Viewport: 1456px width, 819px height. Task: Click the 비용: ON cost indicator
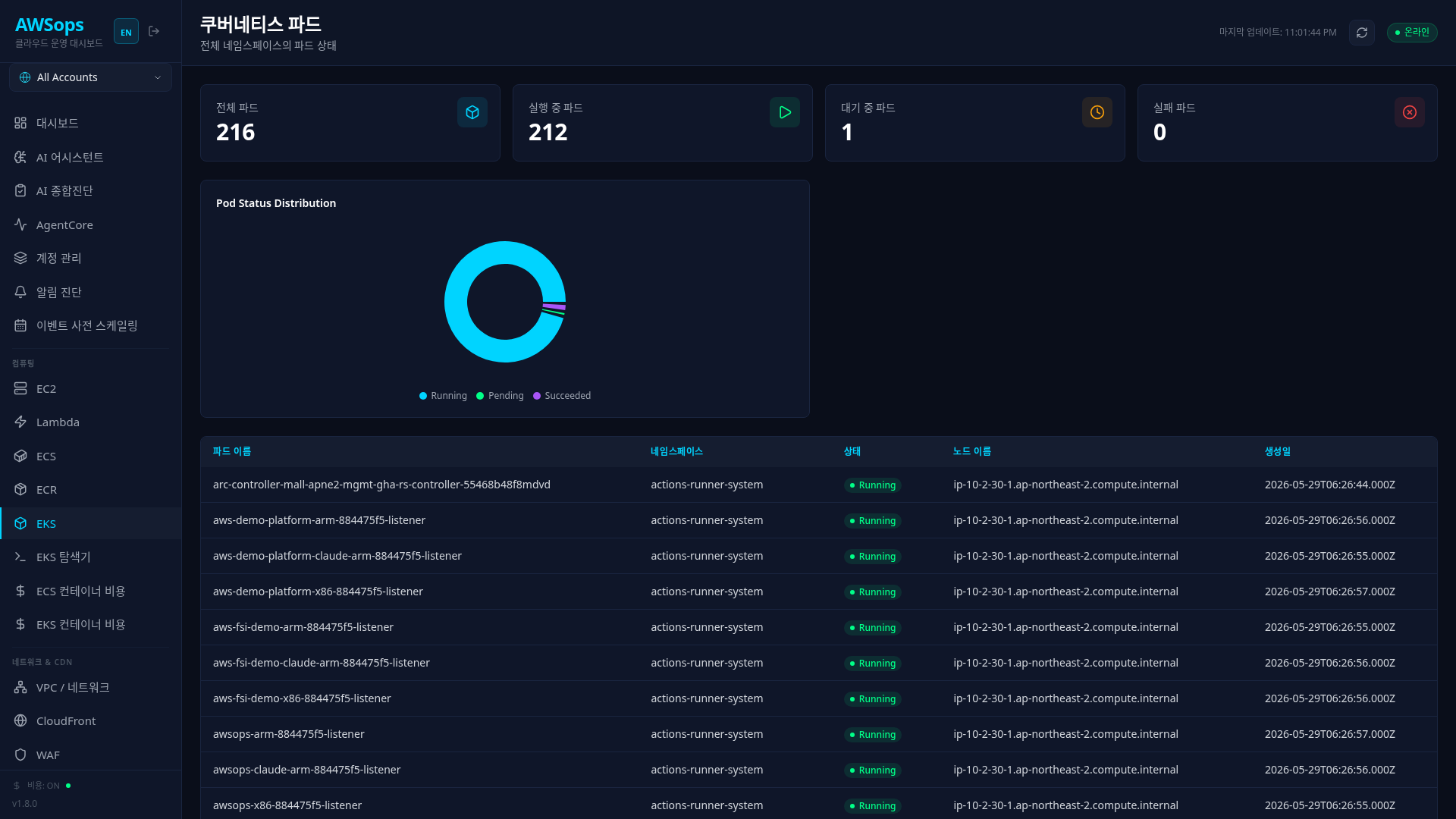(42, 786)
